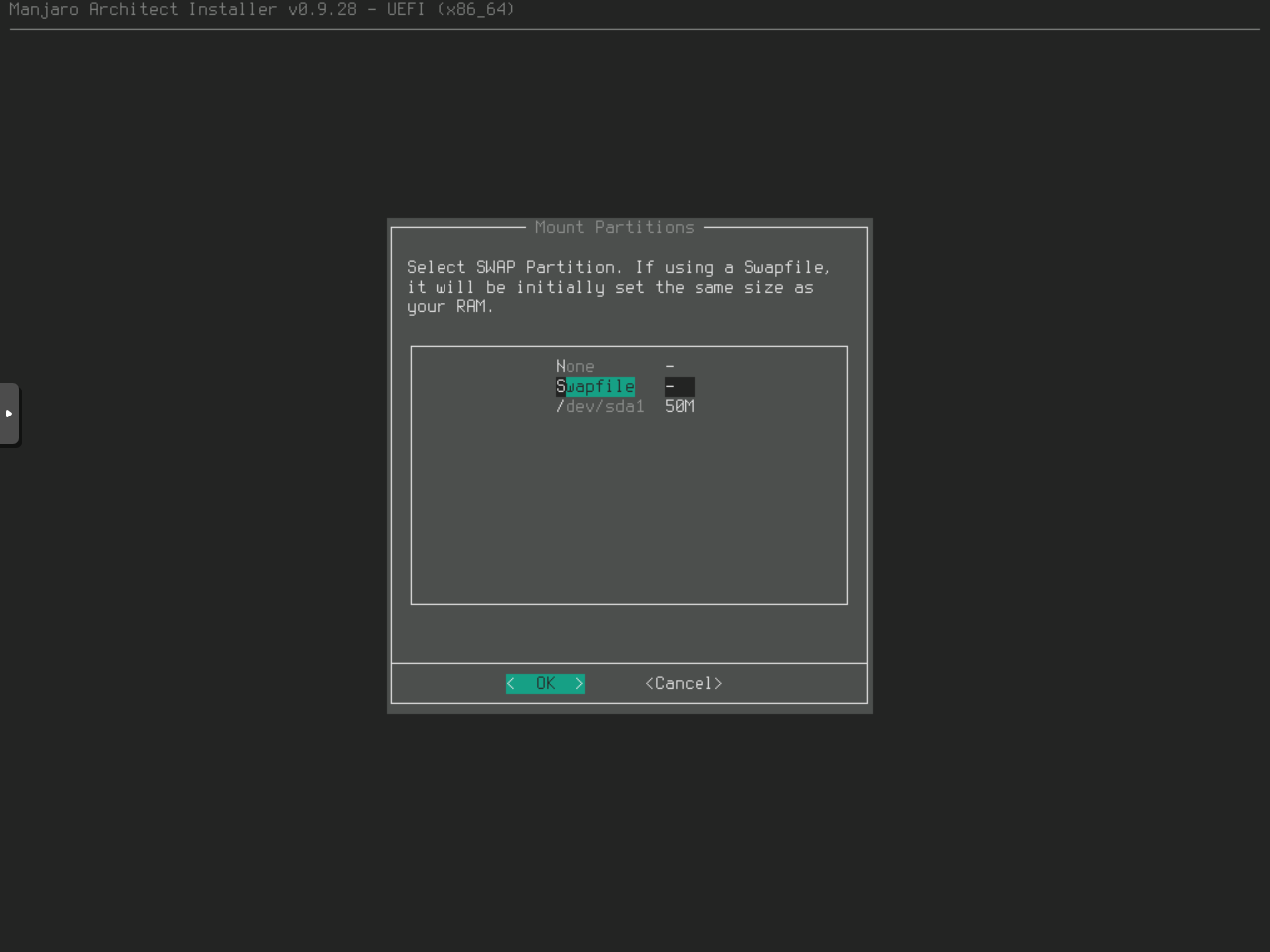Select the None swap option
This screenshot has height=952, width=1270.
[575, 367]
